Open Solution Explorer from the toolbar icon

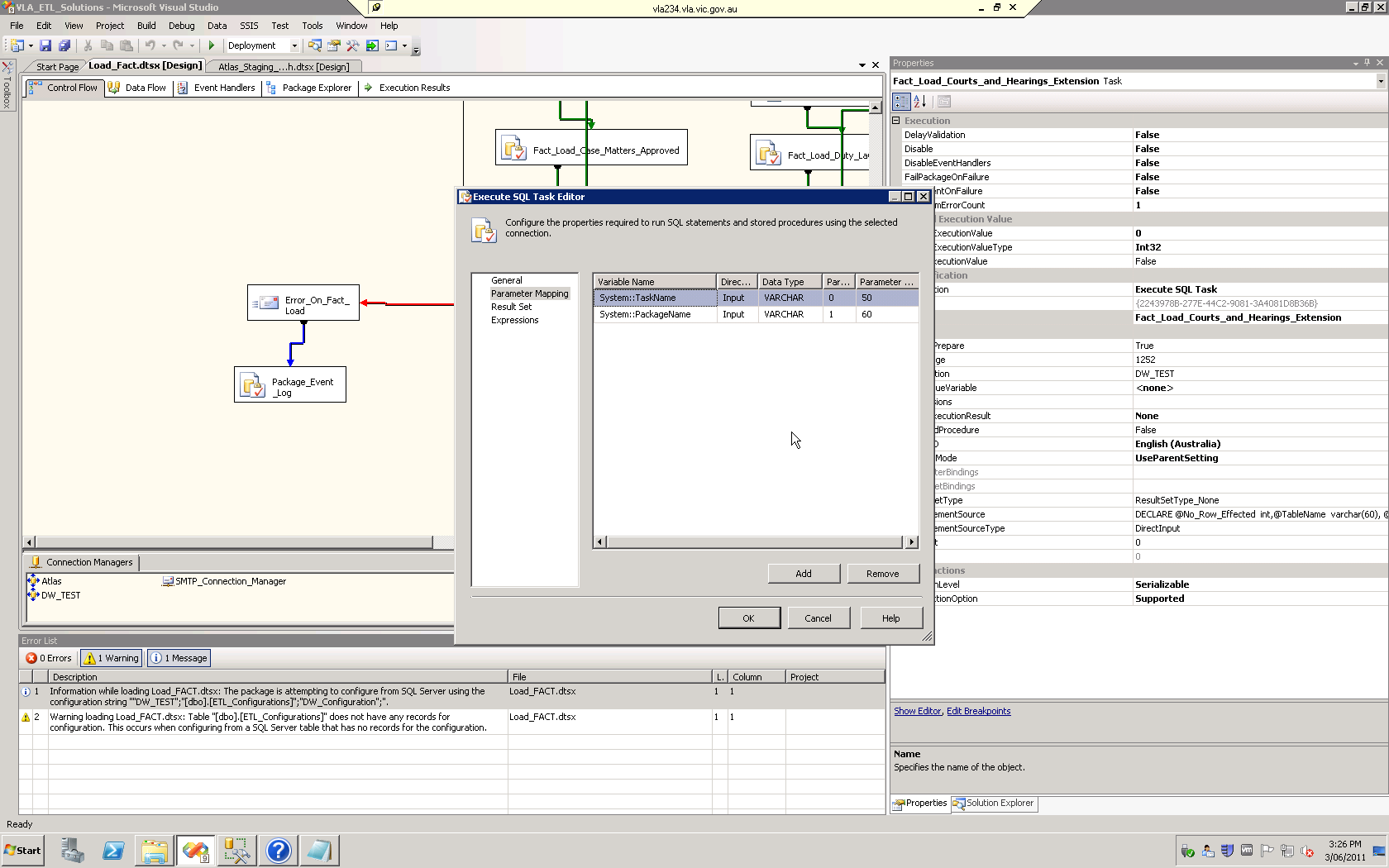point(314,45)
